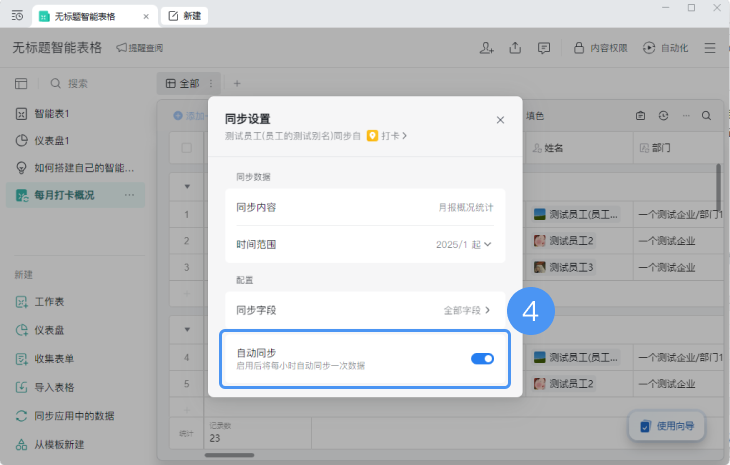Select row 1 number cell
Screen dimensions: 730x465
click(186, 215)
